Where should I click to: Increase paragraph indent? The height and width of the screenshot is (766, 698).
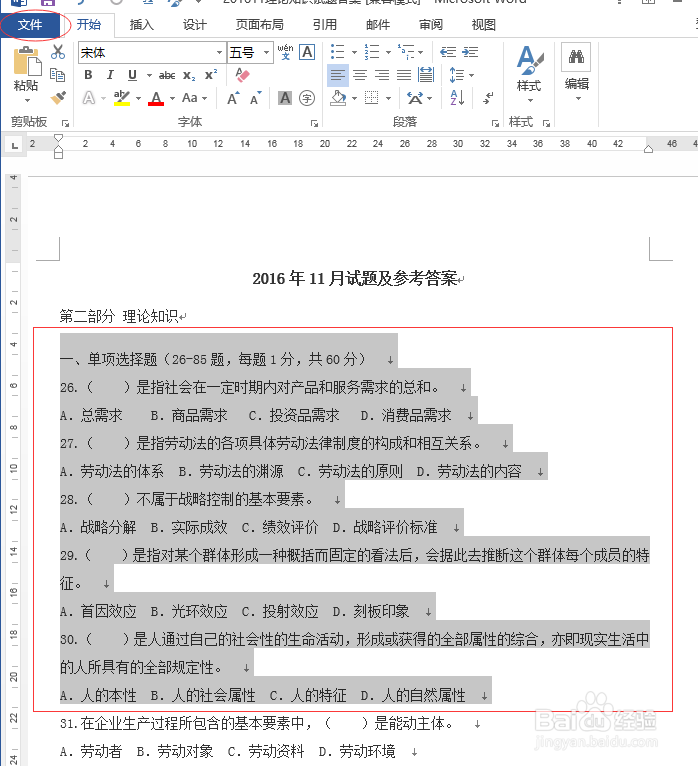470,52
